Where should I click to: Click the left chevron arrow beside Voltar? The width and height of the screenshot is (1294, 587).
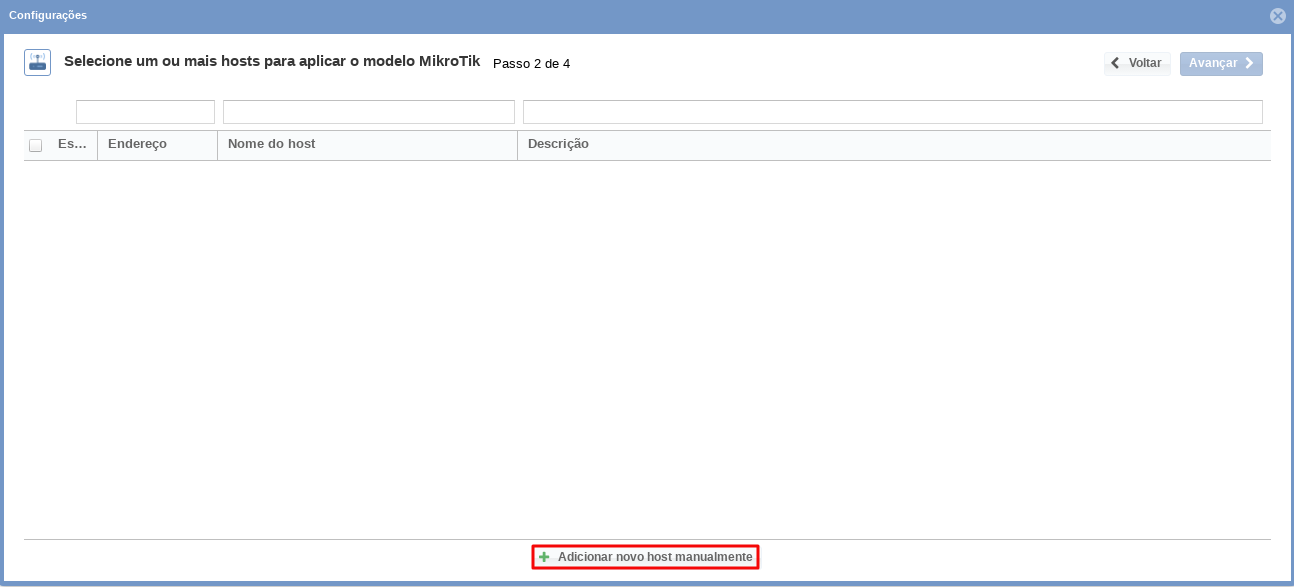[x=1115, y=63]
